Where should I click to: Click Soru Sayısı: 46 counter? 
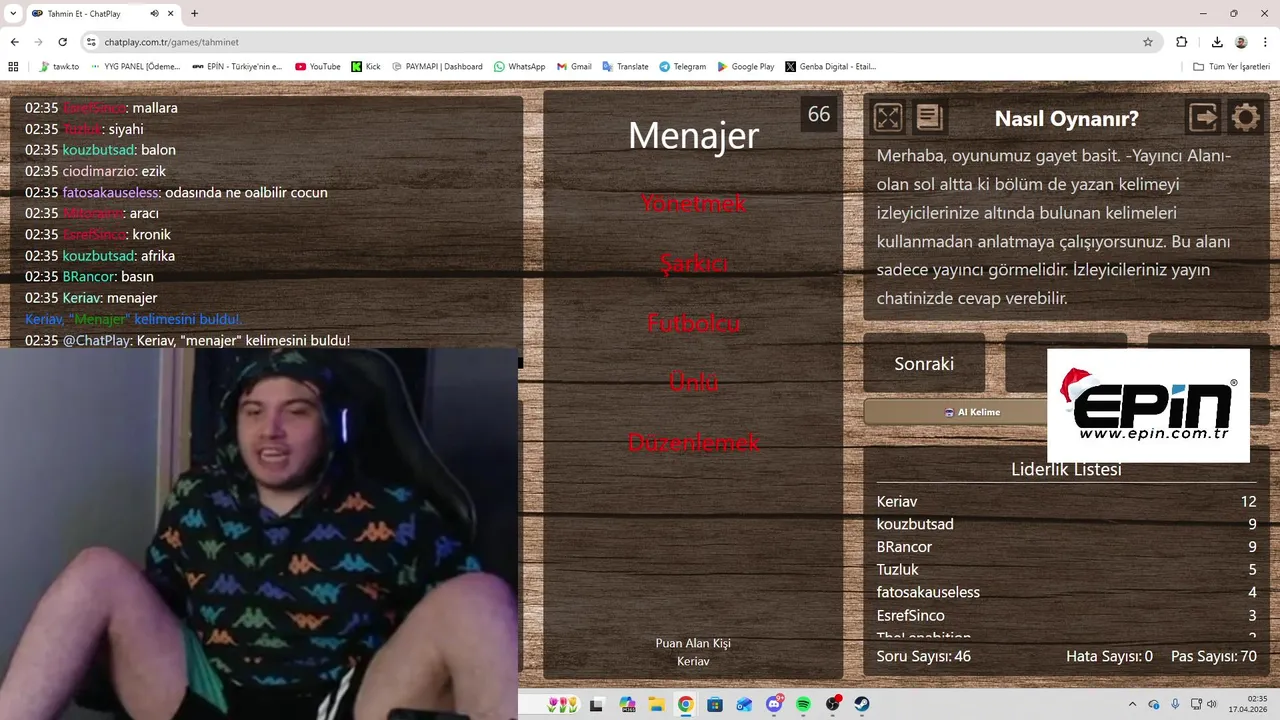click(923, 656)
